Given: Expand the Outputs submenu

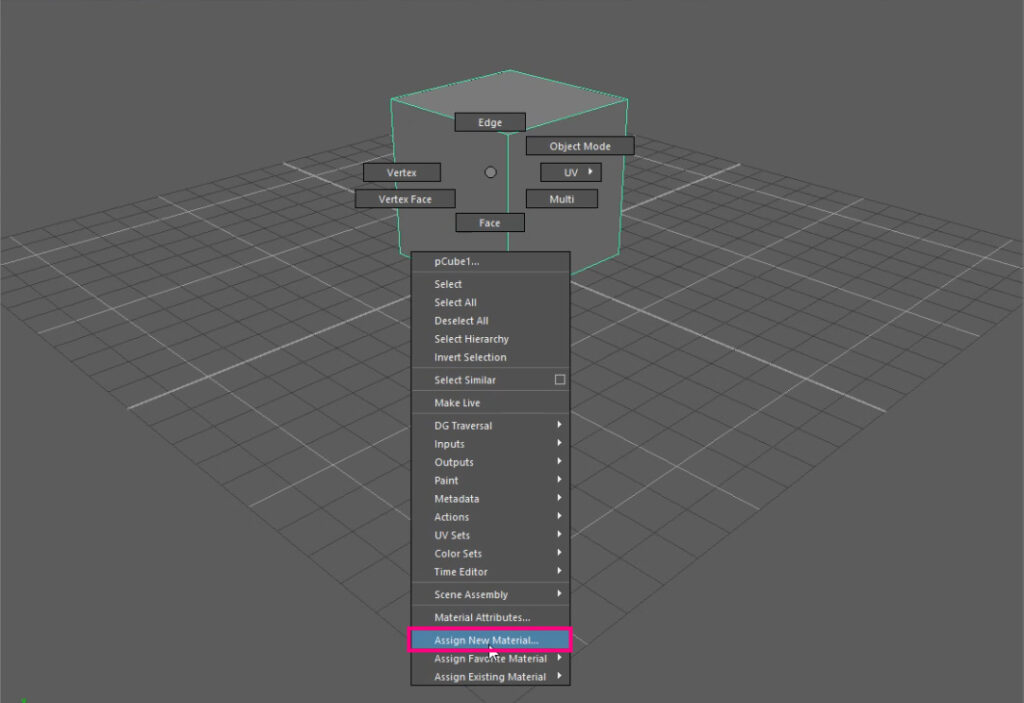Looking at the screenshot, I should point(490,463).
